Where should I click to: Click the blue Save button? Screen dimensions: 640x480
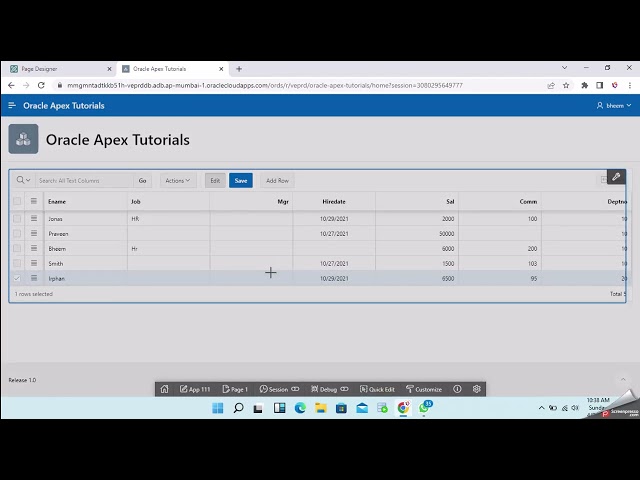(x=241, y=180)
